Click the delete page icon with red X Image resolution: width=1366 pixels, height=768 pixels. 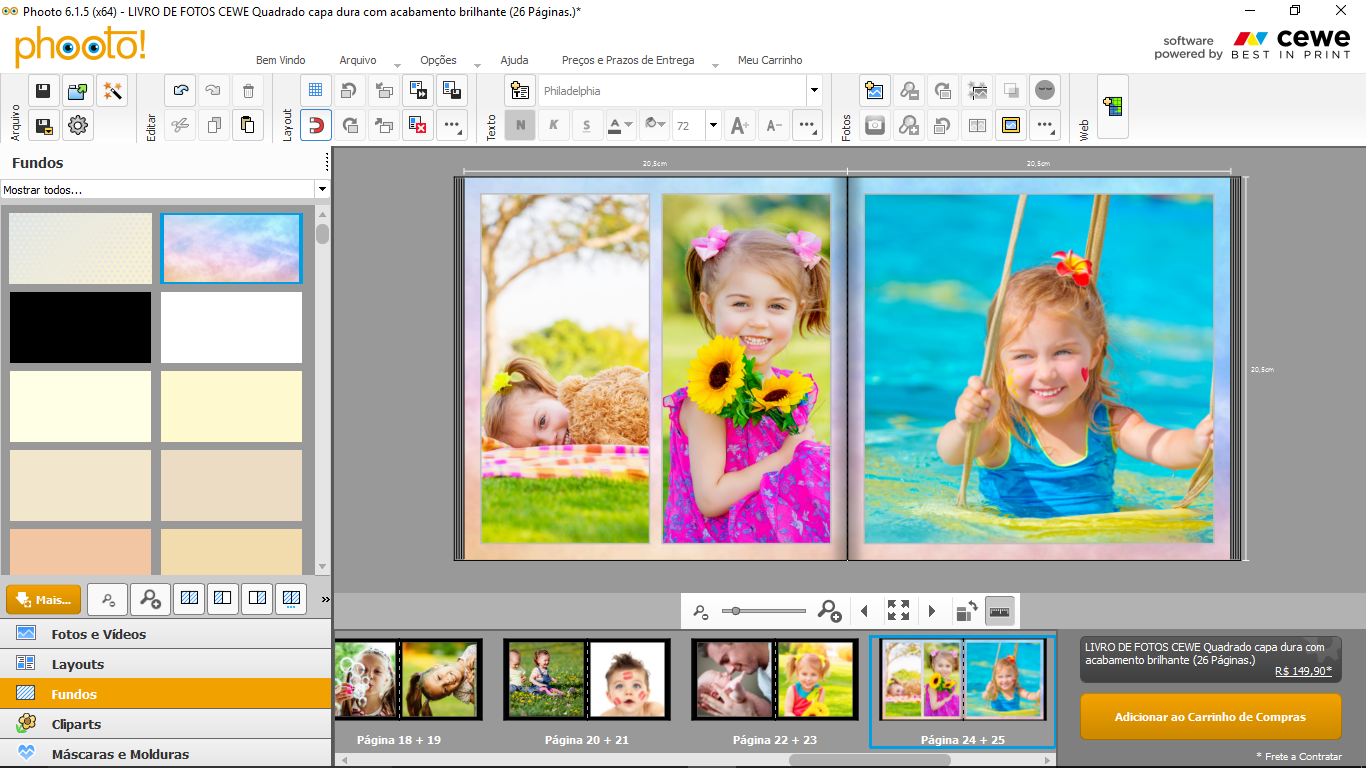coord(418,125)
